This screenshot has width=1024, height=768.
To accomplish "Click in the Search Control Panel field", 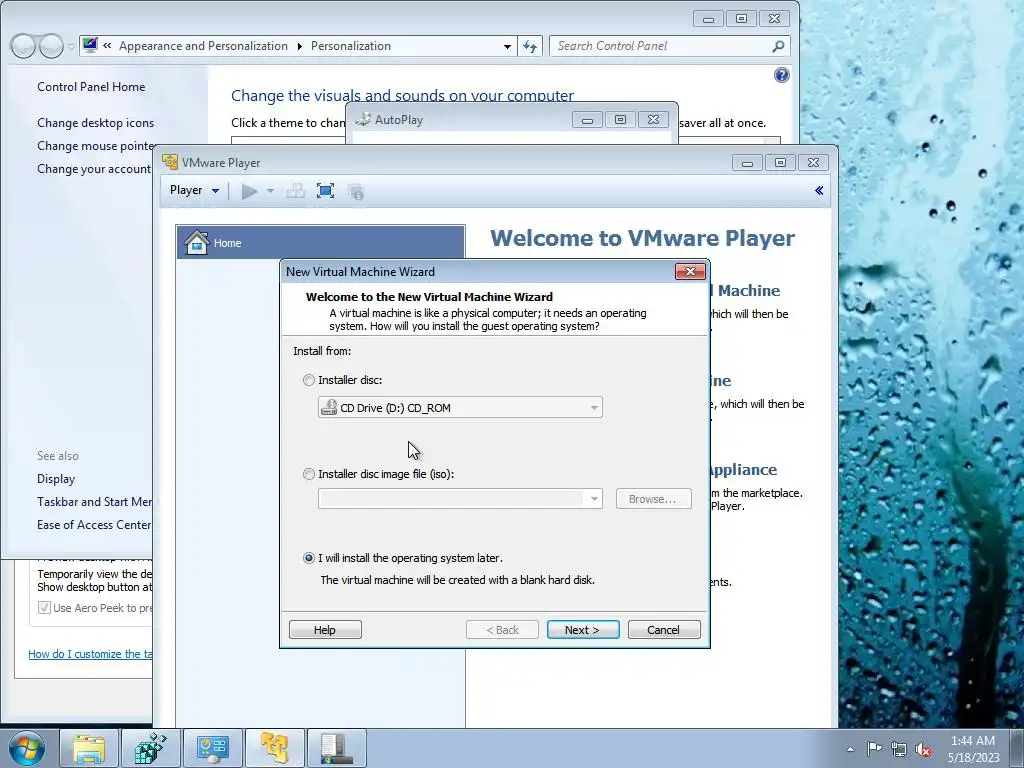I will tap(660, 46).
